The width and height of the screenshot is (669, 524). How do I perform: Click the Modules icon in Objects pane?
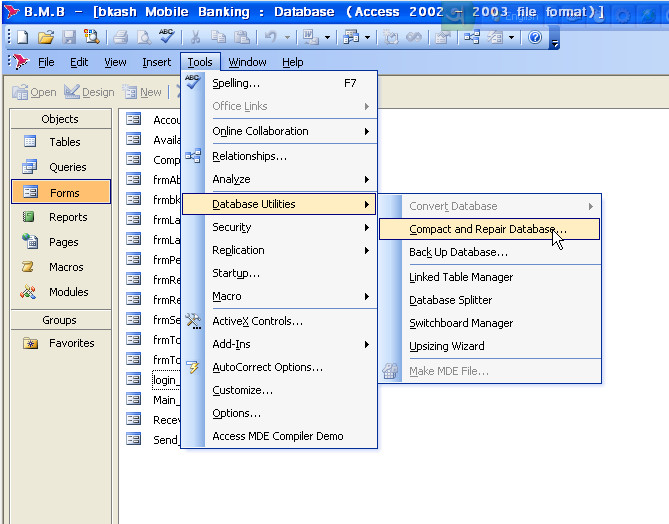pos(28,292)
